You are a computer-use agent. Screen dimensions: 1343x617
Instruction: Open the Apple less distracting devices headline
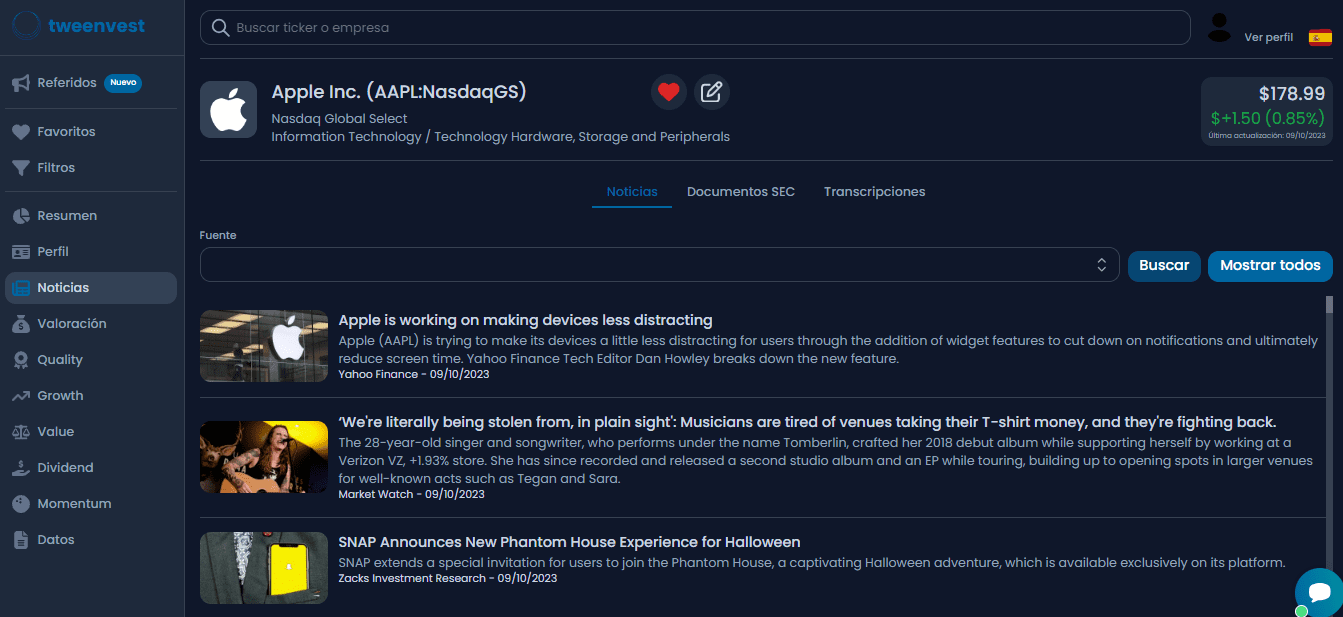coord(525,320)
